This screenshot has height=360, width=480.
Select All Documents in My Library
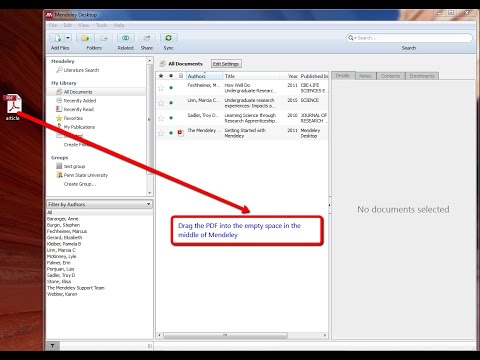pyautogui.click(x=78, y=92)
